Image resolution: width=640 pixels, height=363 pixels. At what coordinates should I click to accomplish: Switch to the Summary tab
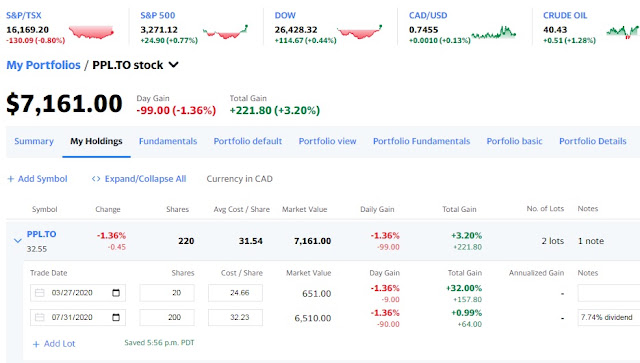34,141
